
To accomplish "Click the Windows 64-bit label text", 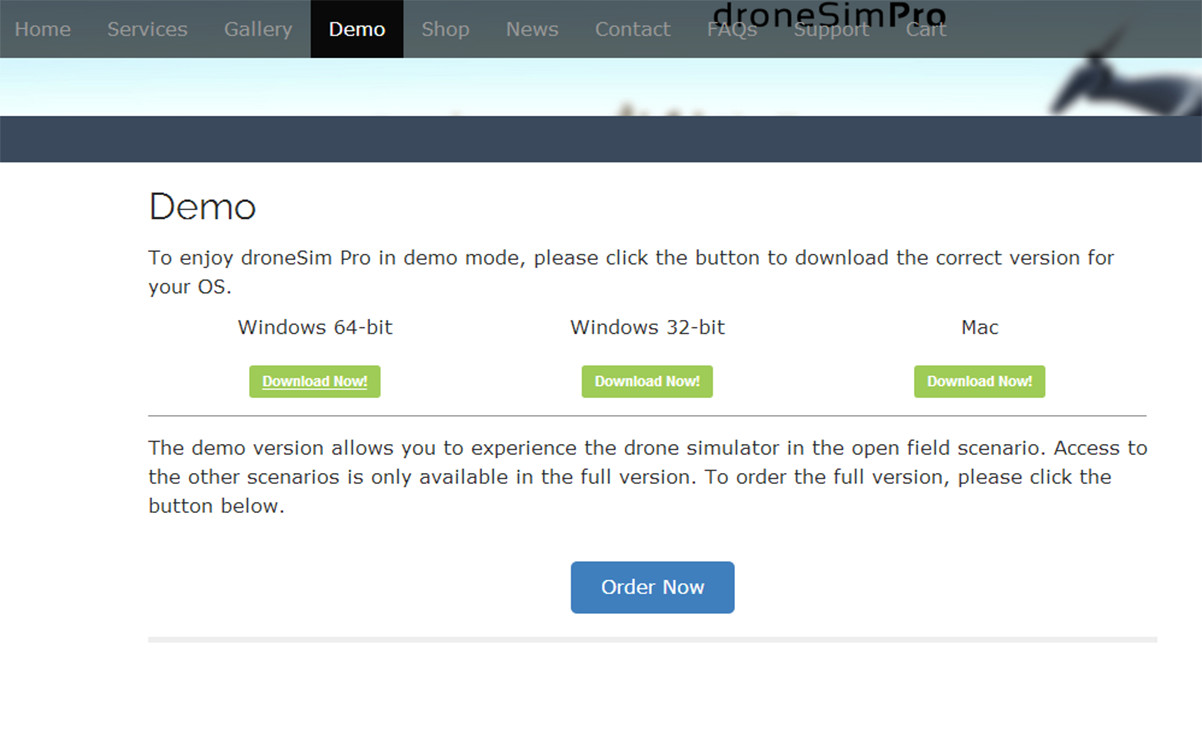I will [315, 327].
